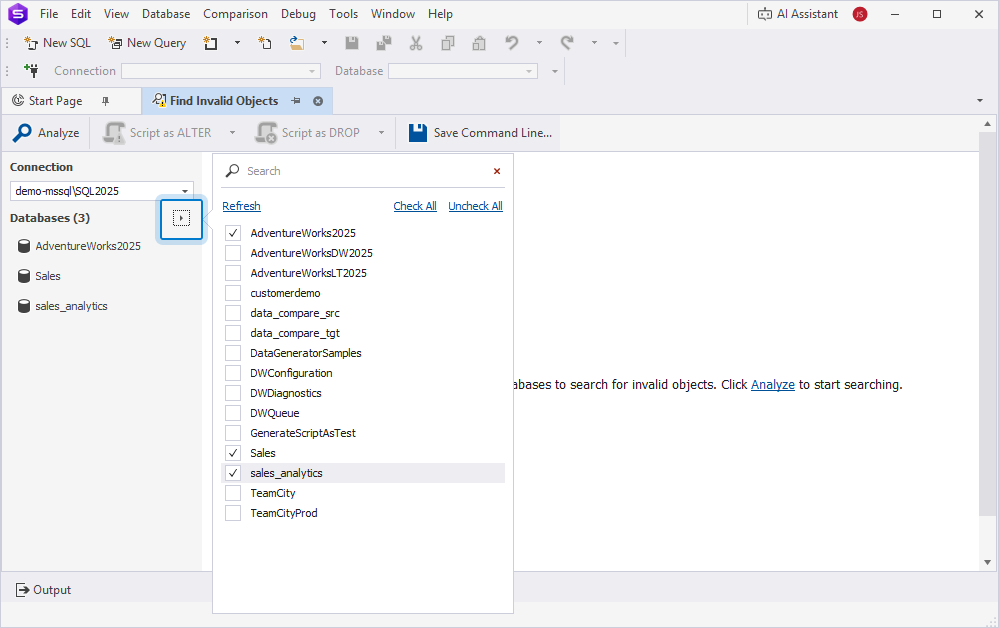Click the Save All icon
The width and height of the screenshot is (999, 628).
point(384,43)
